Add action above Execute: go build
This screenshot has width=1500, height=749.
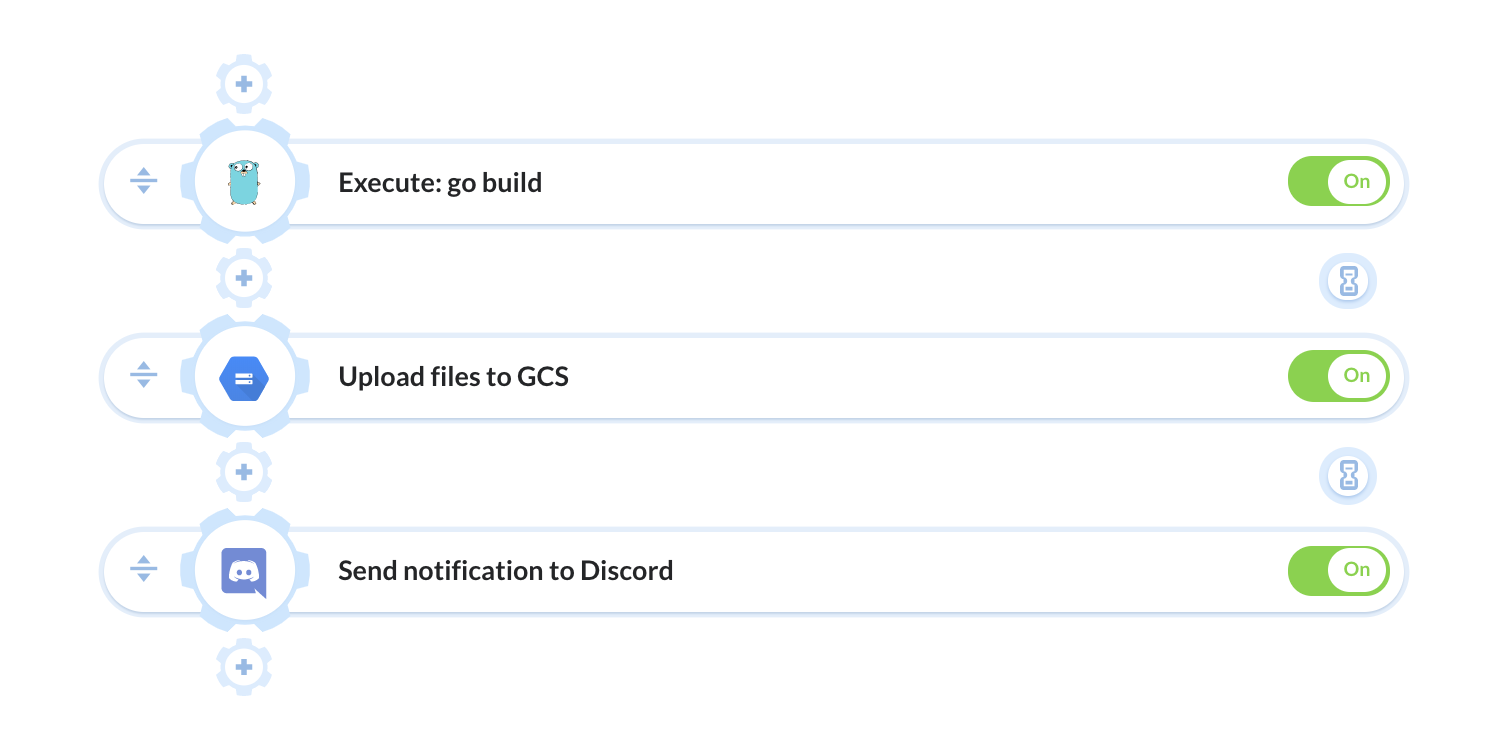click(x=244, y=83)
